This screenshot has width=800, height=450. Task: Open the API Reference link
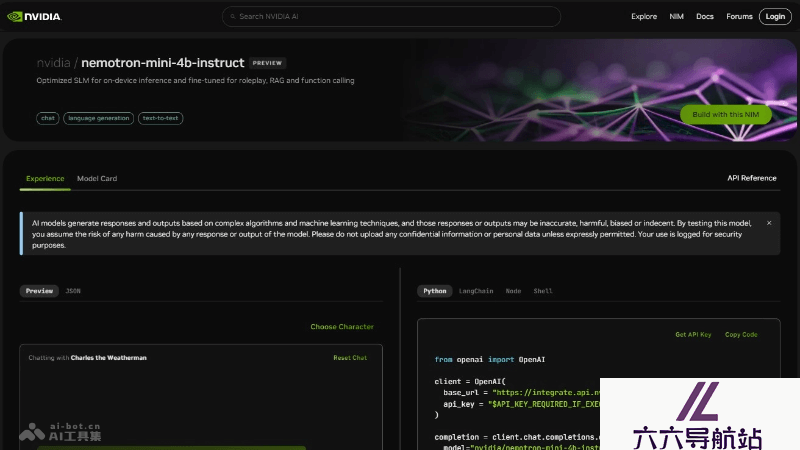tap(752, 178)
